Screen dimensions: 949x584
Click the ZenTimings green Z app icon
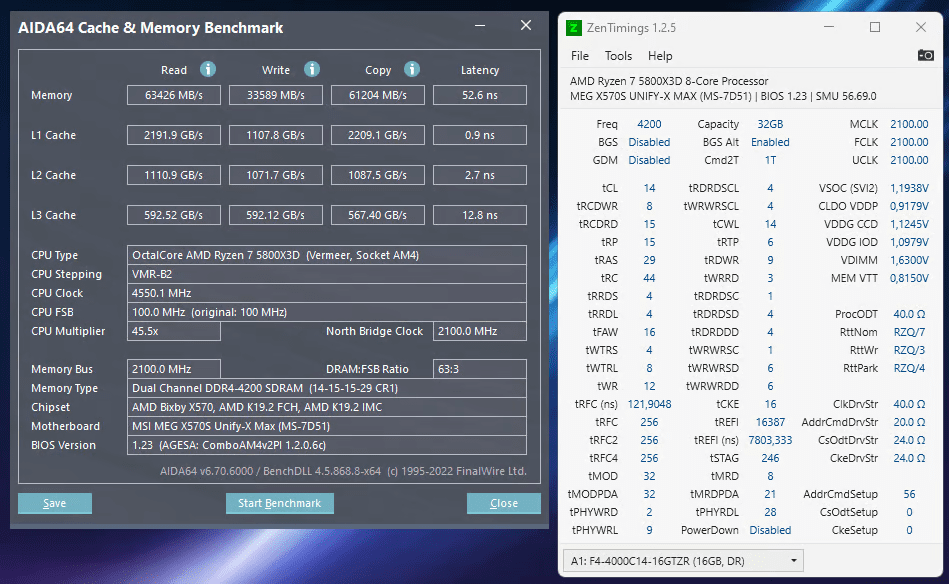[x=573, y=28]
